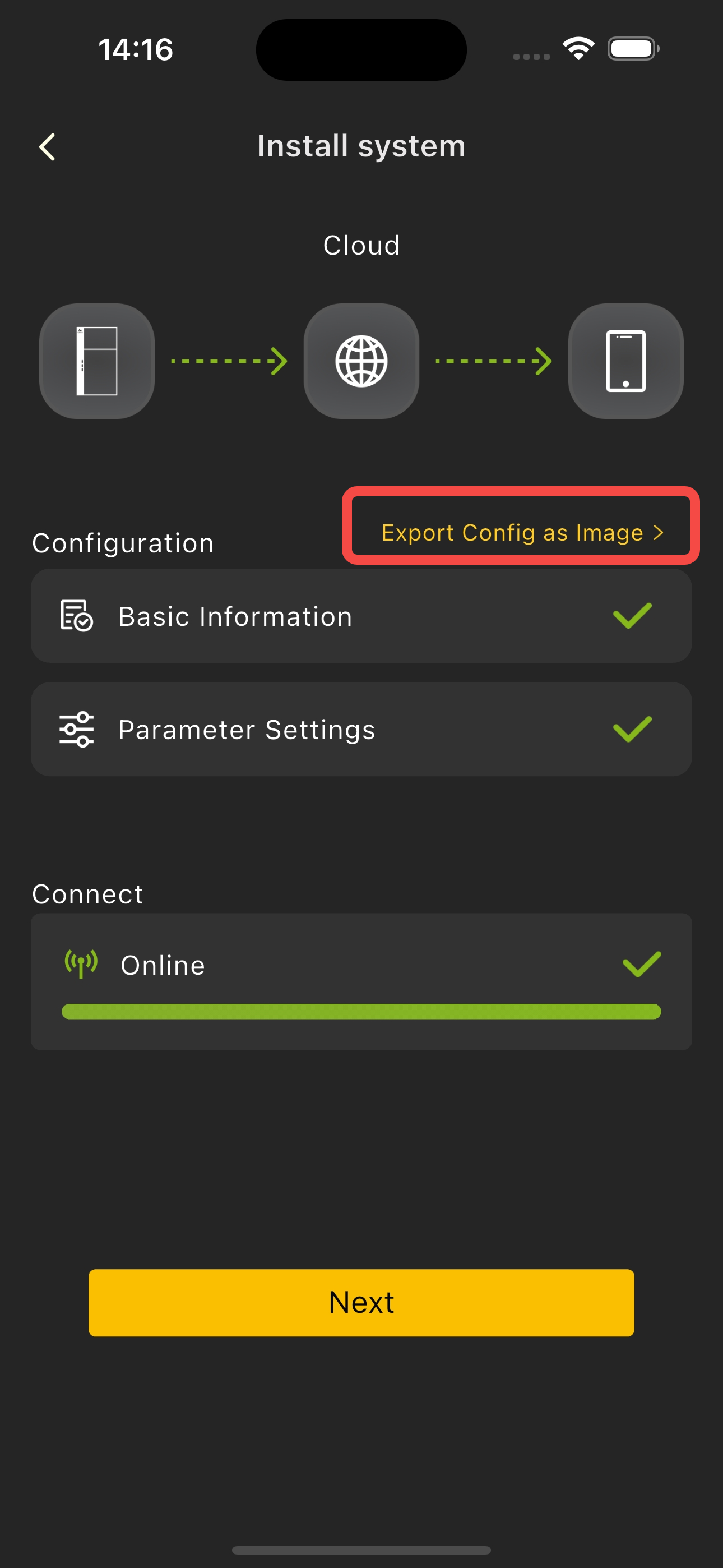Tap the arrow from cloud to phone
This screenshot has height=1568, width=723.
pyautogui.click(x=494, y=361)
